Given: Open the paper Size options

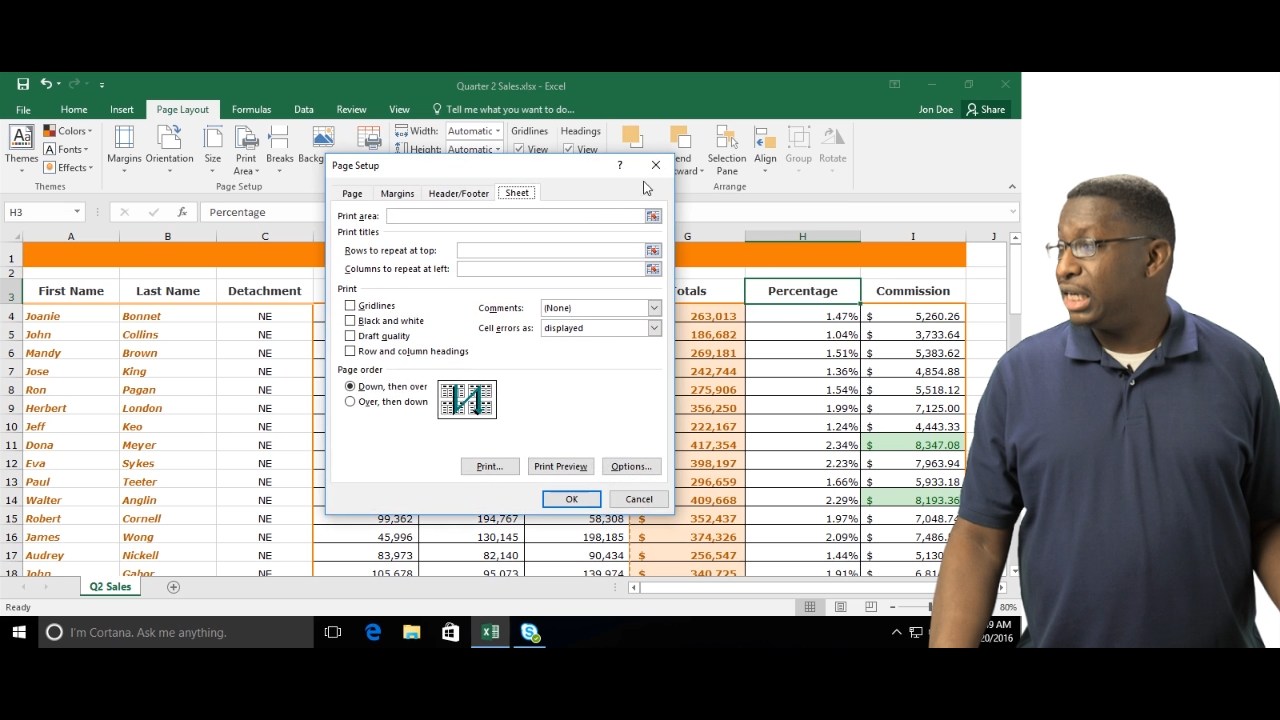Looking at the screenshot, I should click(213, 146).
